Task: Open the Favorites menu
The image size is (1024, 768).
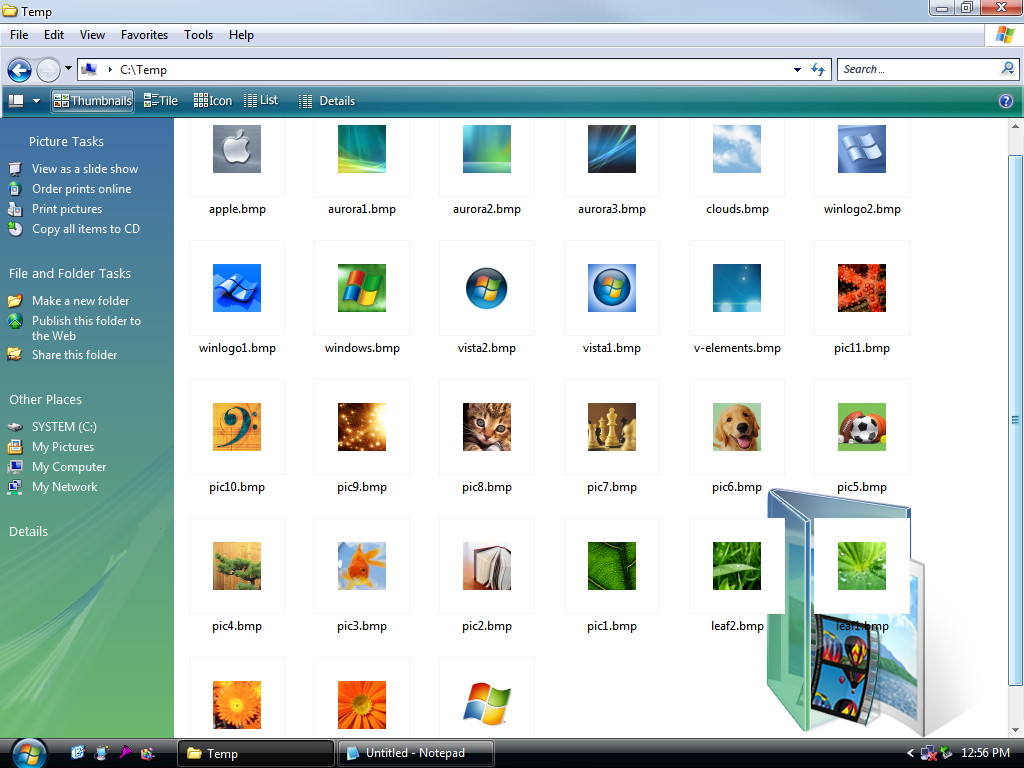Action: point(144,35)
